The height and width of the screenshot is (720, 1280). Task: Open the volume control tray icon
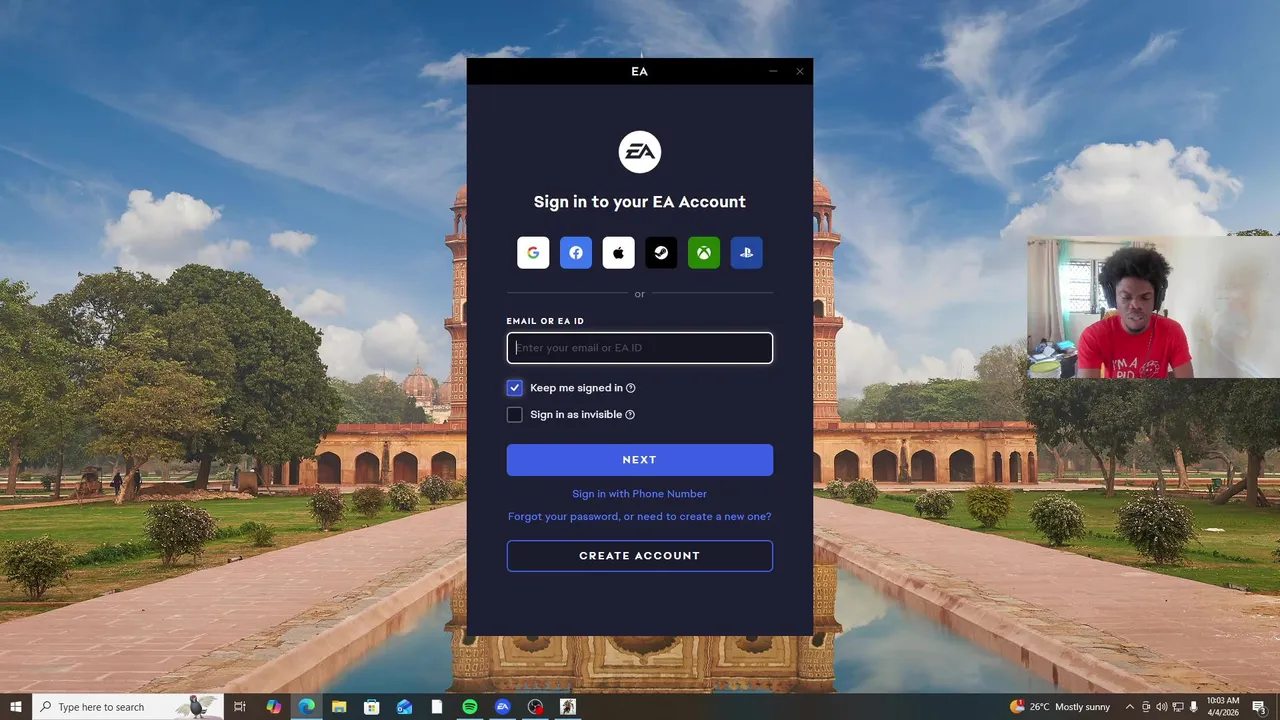pyautogui.click(x=1162, y=707)
